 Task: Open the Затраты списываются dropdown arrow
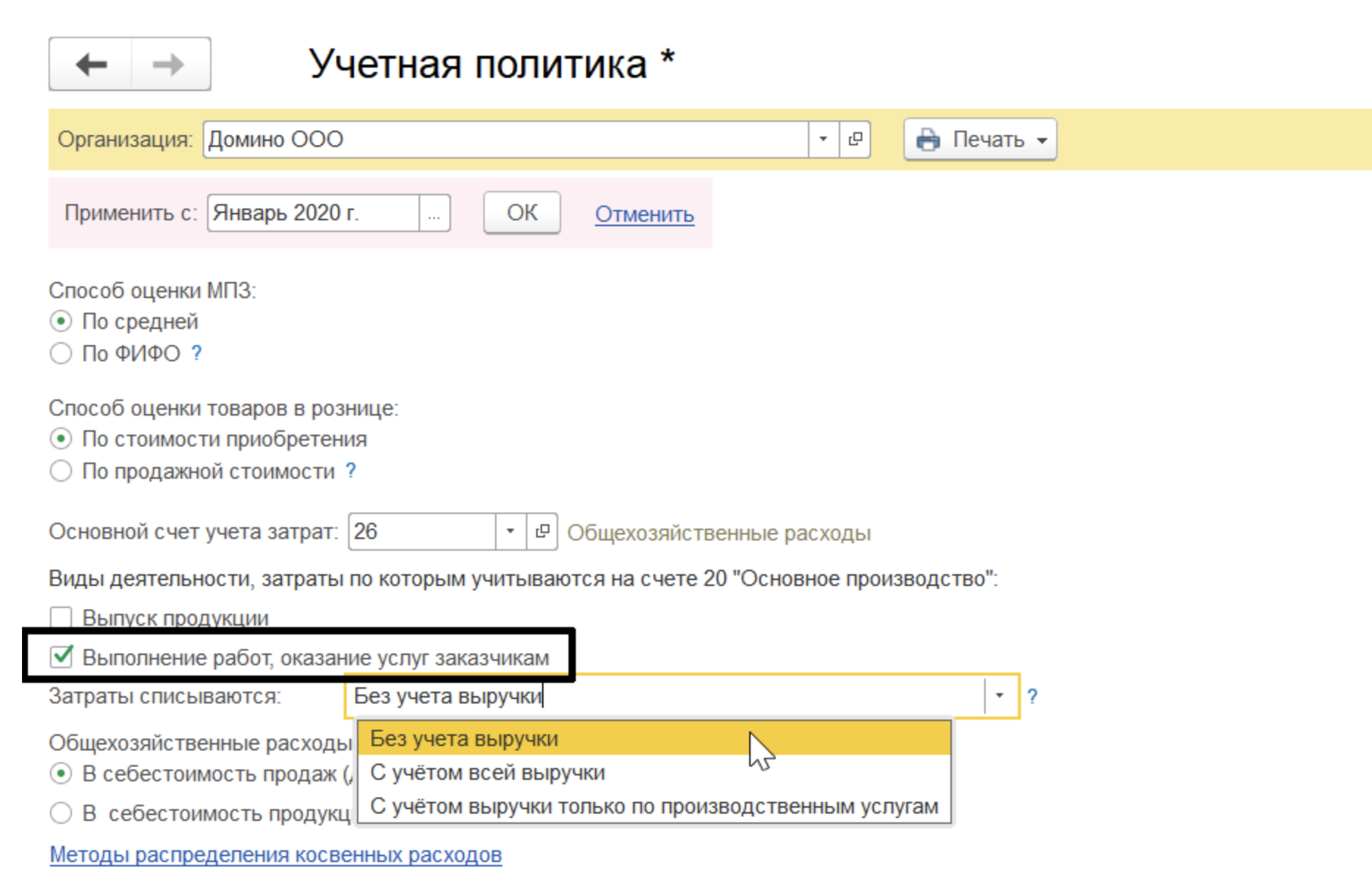point(1000,695)
